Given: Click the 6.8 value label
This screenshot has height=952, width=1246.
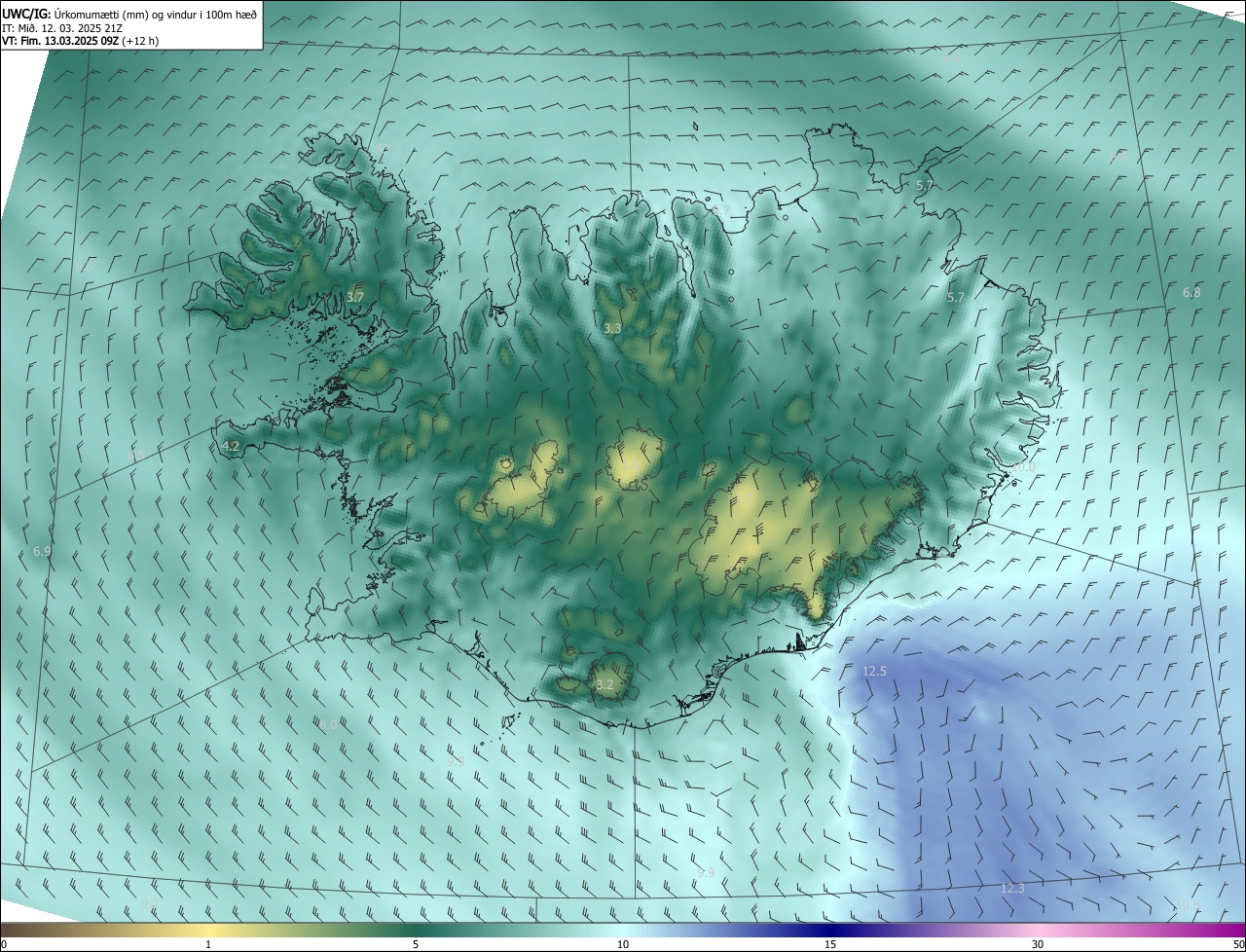Looking at the screenshot, I should (x=1191, y=292).
